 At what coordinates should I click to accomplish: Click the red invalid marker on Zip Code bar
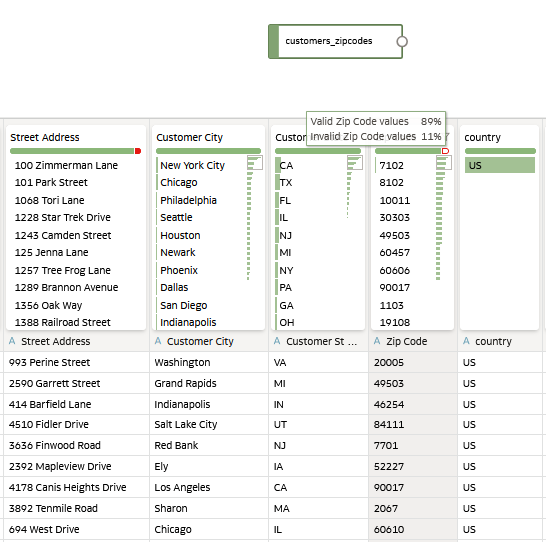(x=445, y=151)
